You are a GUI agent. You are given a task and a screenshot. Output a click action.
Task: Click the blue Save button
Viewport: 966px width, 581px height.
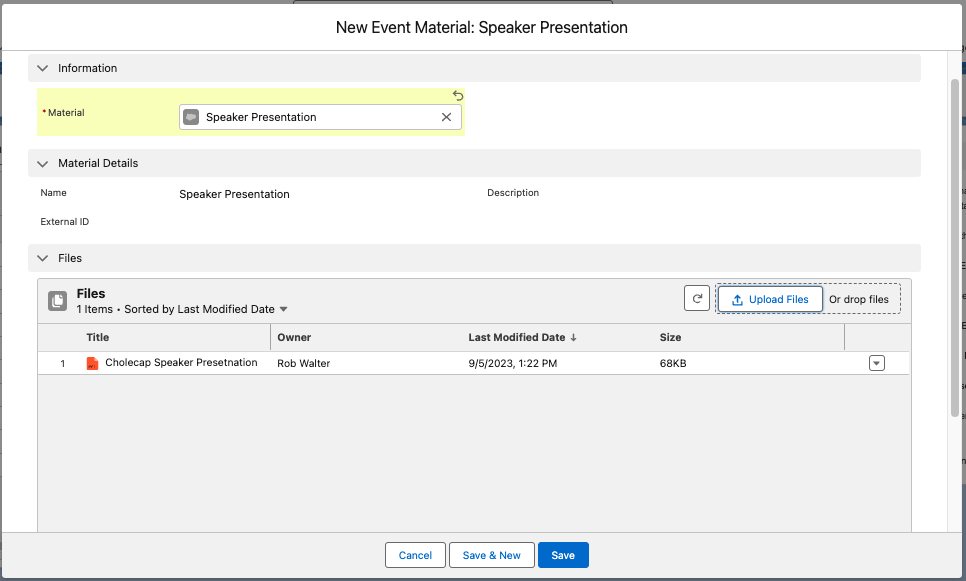coord(563,555)
